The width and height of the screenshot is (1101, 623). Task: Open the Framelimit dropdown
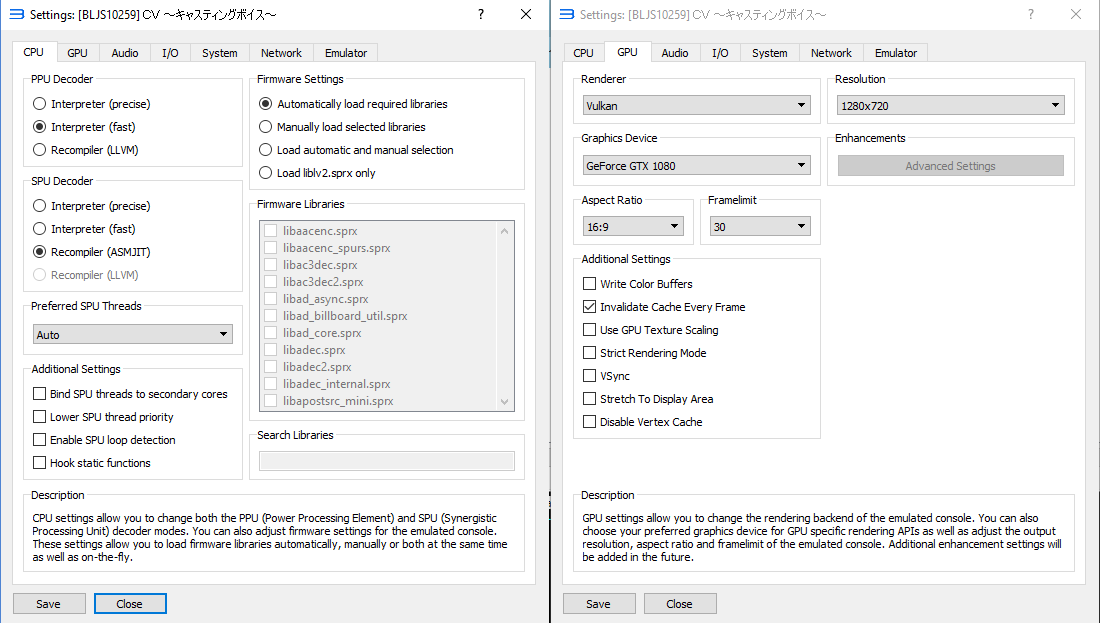[x=759, y=227]
